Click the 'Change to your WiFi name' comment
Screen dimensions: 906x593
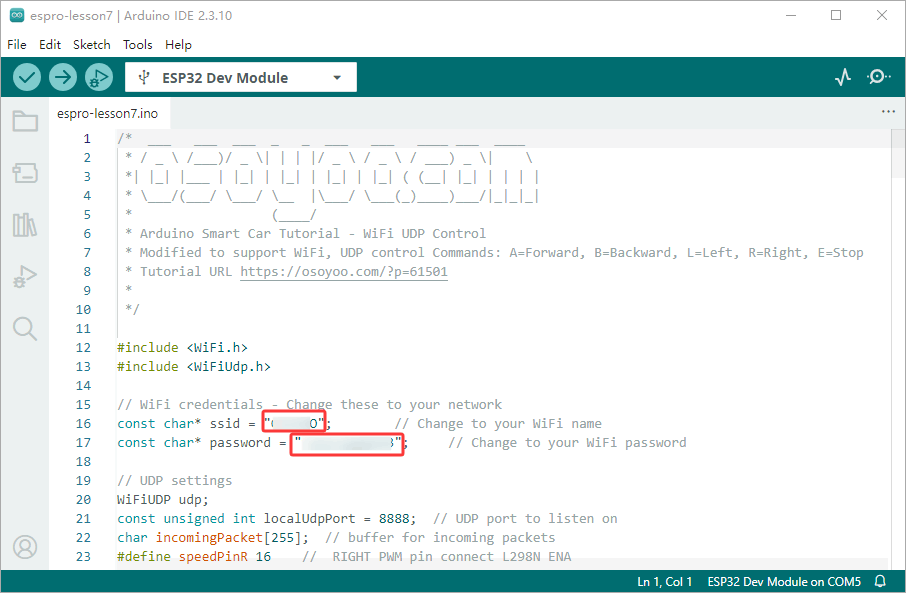pyautogui.click(x=498, y=424)
